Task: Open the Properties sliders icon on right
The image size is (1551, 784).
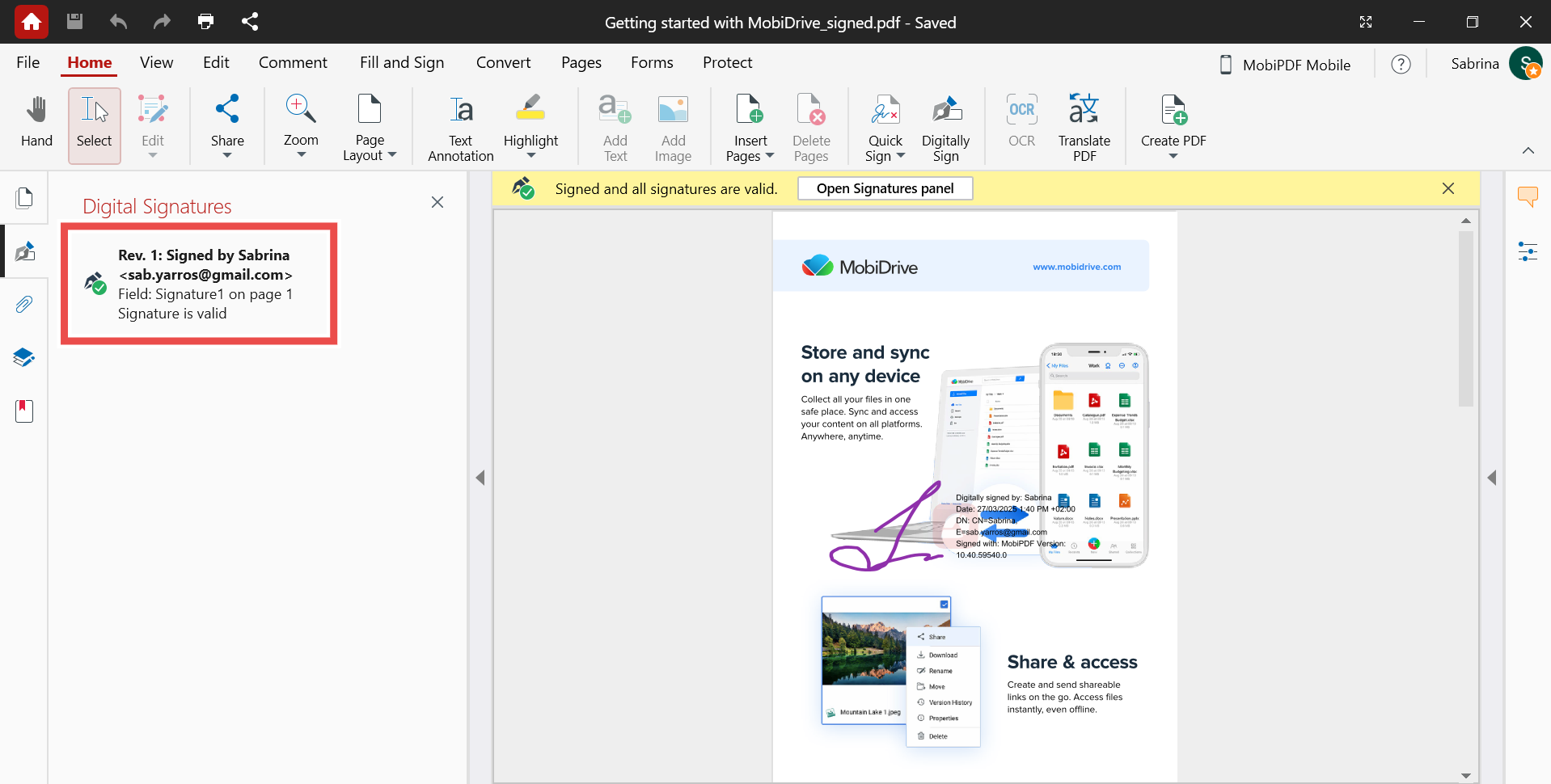Action: [1528, 251]
